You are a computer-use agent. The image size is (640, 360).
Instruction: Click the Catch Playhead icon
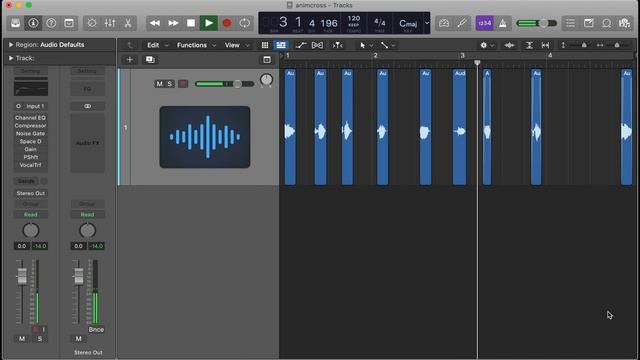337,45
